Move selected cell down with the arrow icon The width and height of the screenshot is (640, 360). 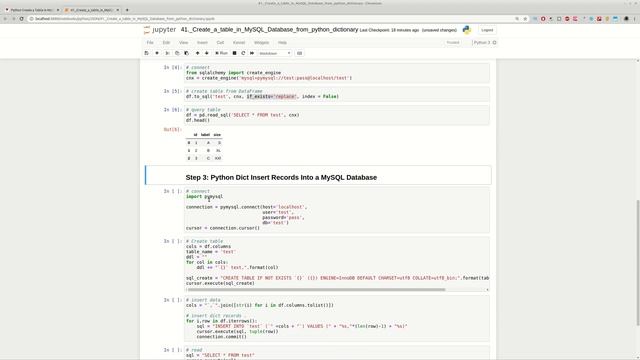(207, 53)
